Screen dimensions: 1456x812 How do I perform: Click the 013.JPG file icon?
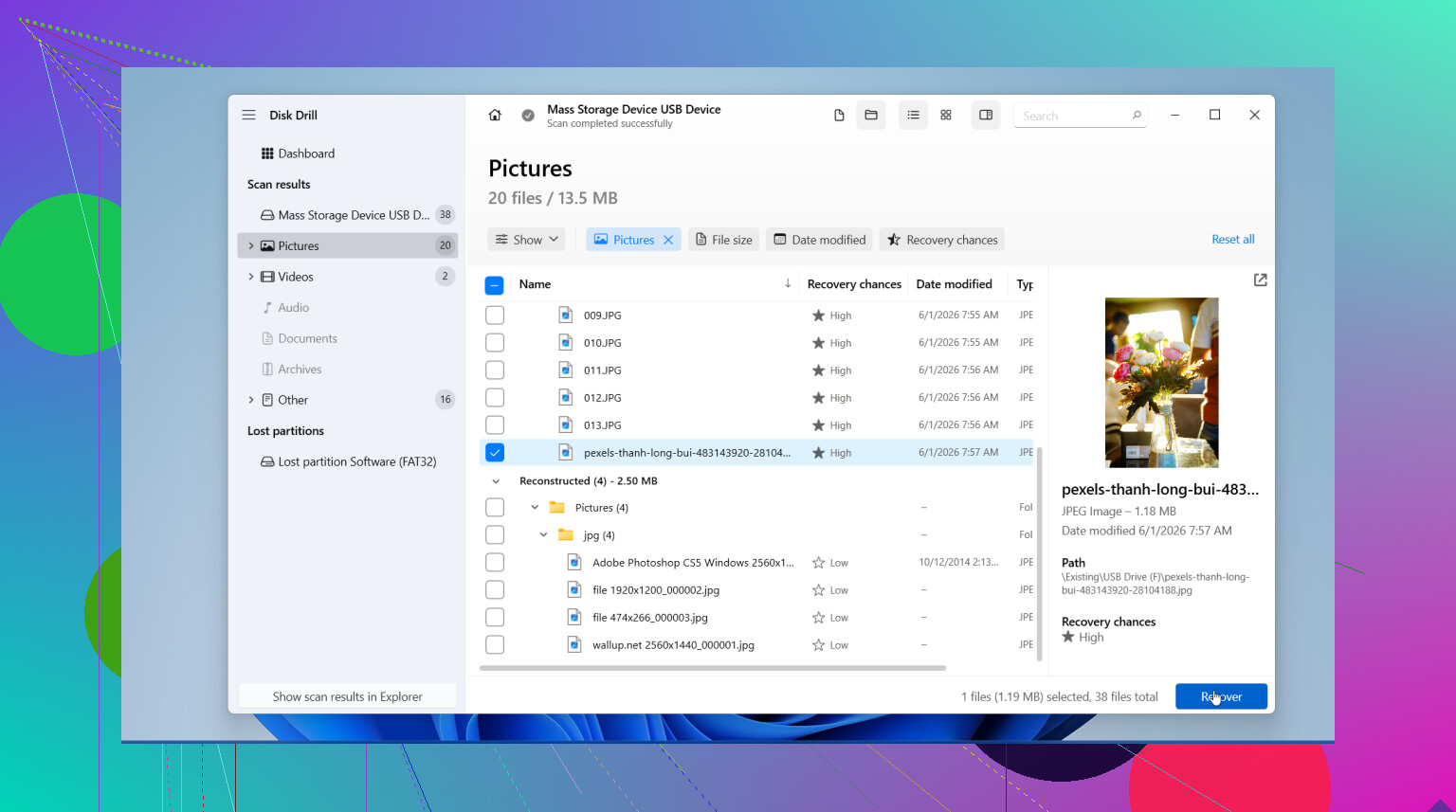click(x=566, y=425)
